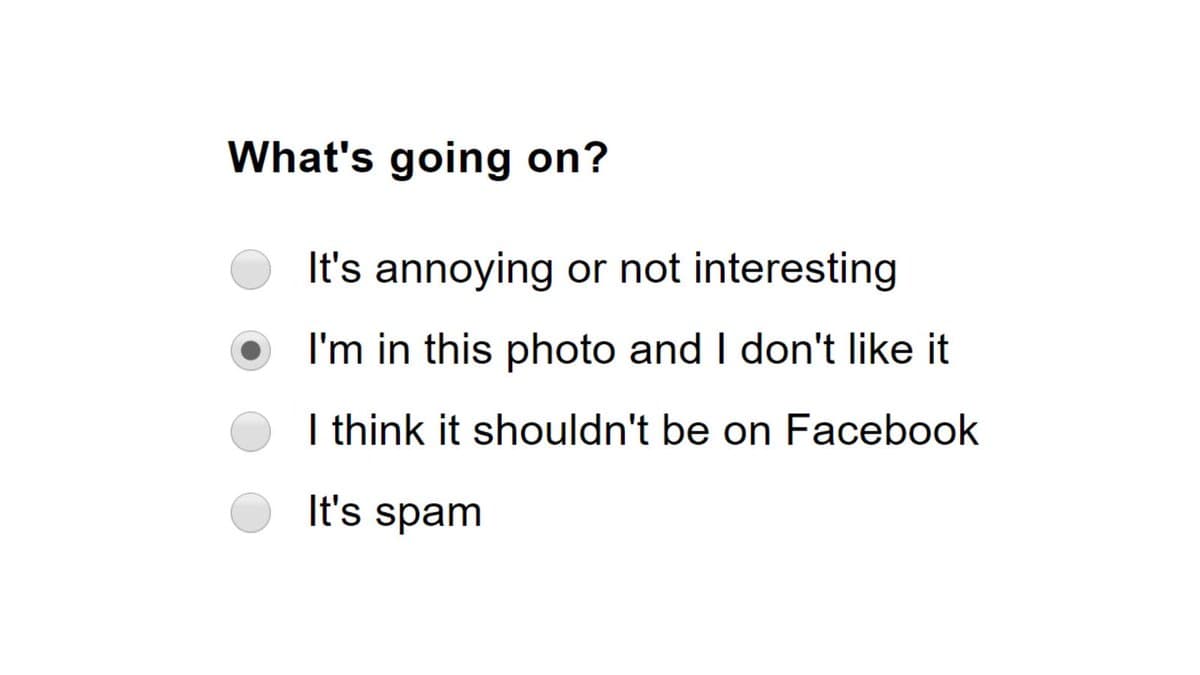Click the "What's going on?" heading
1200x675 pixels.
(419, 157)
